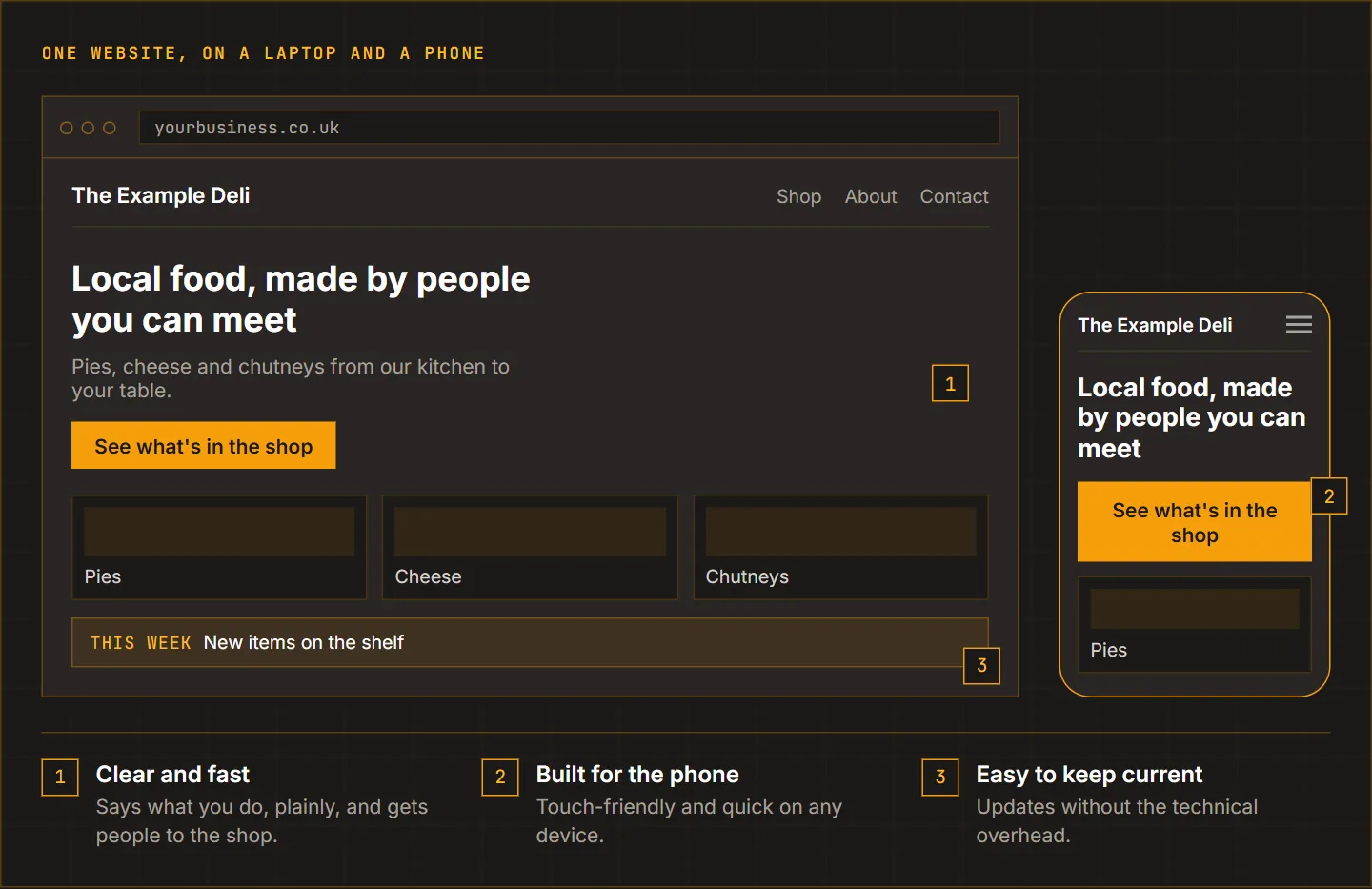The image size is (1372, 889).
Task: Click the laptop 'See what's in the shop' button
Action: (204, 446)
